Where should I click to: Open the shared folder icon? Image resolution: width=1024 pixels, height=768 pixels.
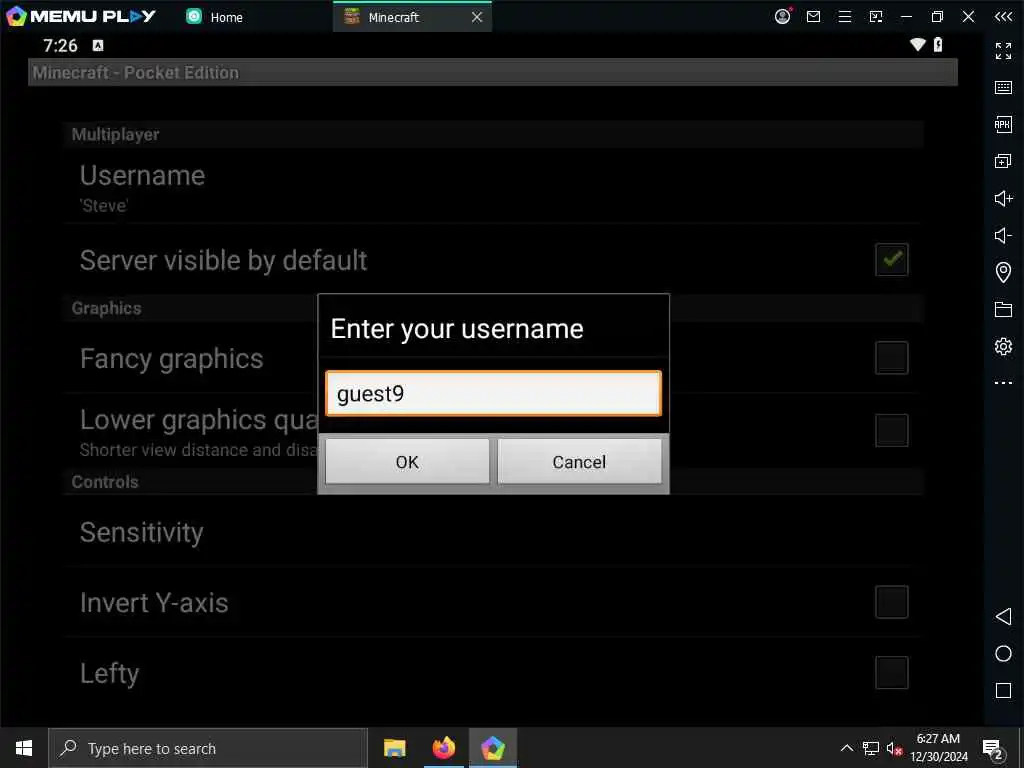click(1003, 309)
